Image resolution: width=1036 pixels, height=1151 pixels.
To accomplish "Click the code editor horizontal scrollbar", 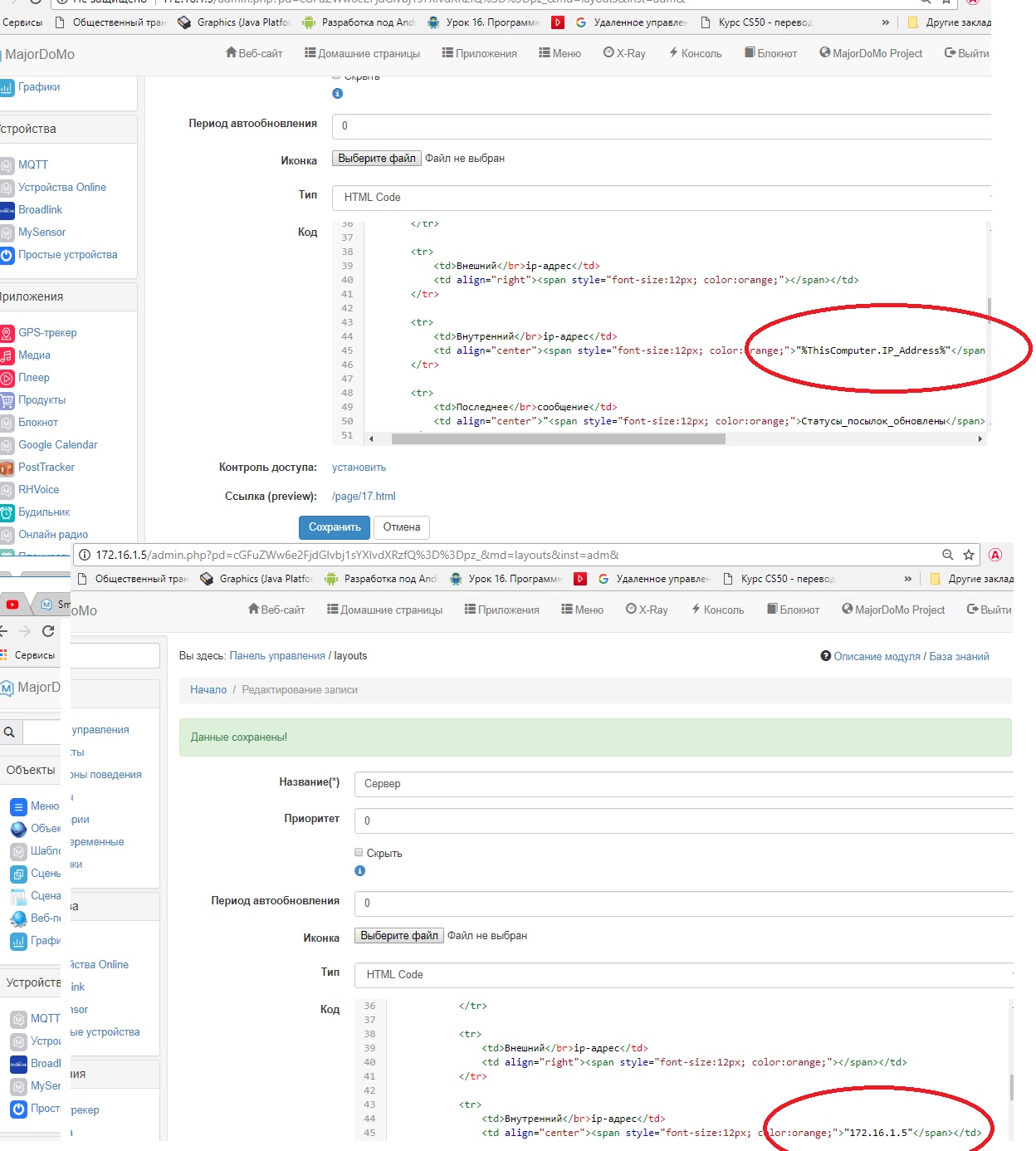I will 558,438.
